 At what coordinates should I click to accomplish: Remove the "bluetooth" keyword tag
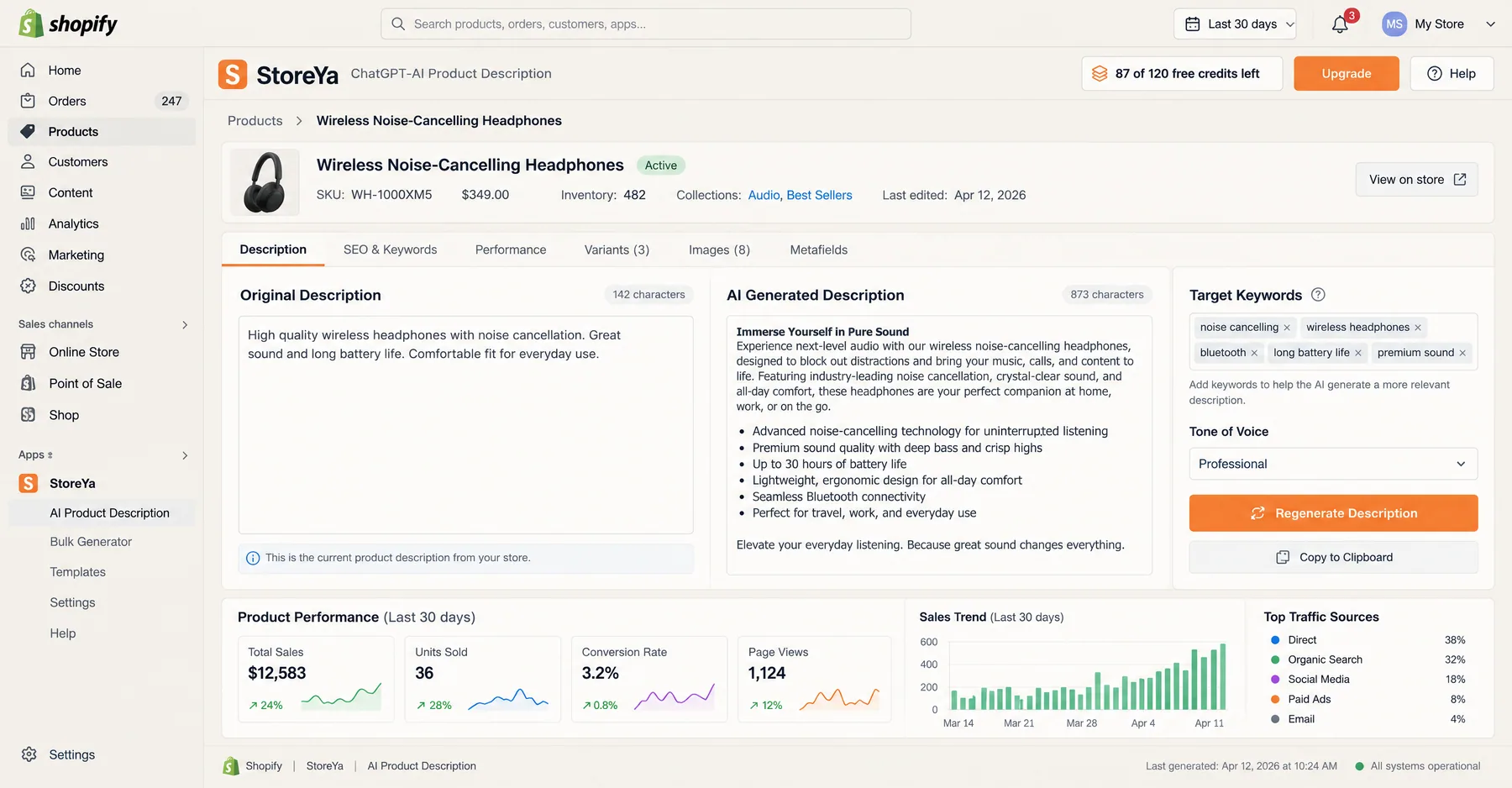pyautogui.click(x=1254, y=353)
